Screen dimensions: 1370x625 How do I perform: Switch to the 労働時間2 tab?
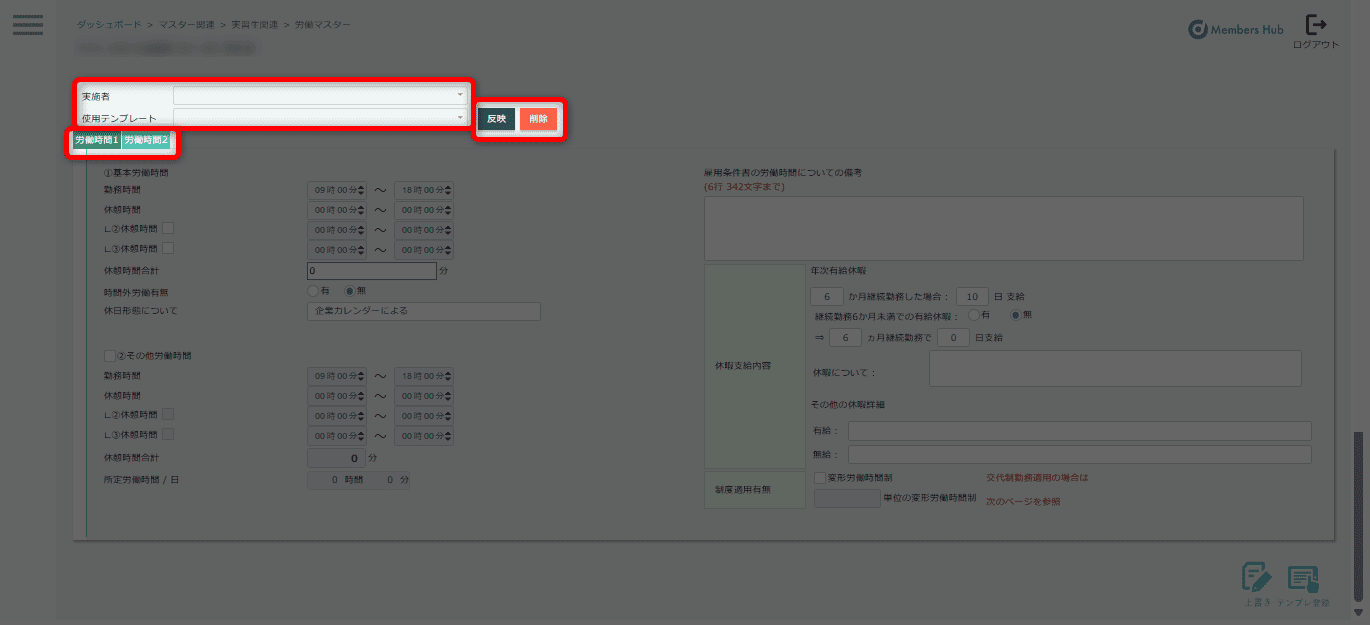146,141
